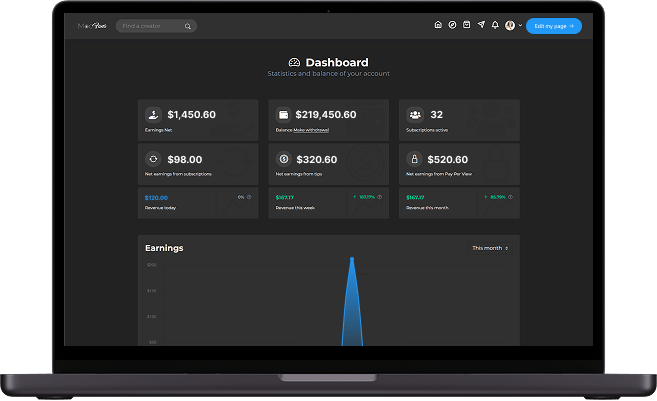Click info icon on Revenue this week card
This screenshot has width=657, height=401.
click(379, 197)
